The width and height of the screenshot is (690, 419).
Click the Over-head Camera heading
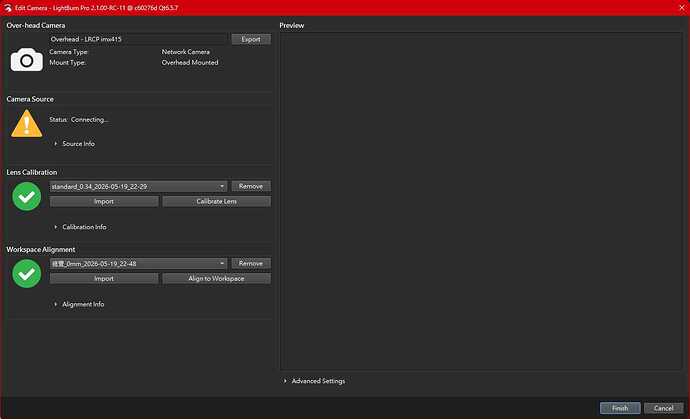click(x=36, y=26)
